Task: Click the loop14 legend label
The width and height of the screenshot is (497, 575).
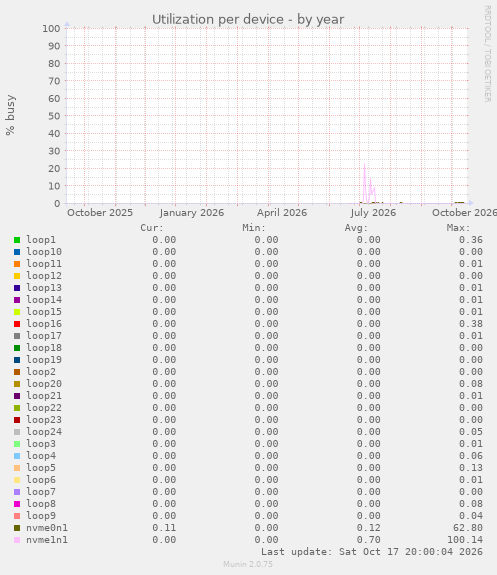Action: pyautogui.click(x=44, y=300)
